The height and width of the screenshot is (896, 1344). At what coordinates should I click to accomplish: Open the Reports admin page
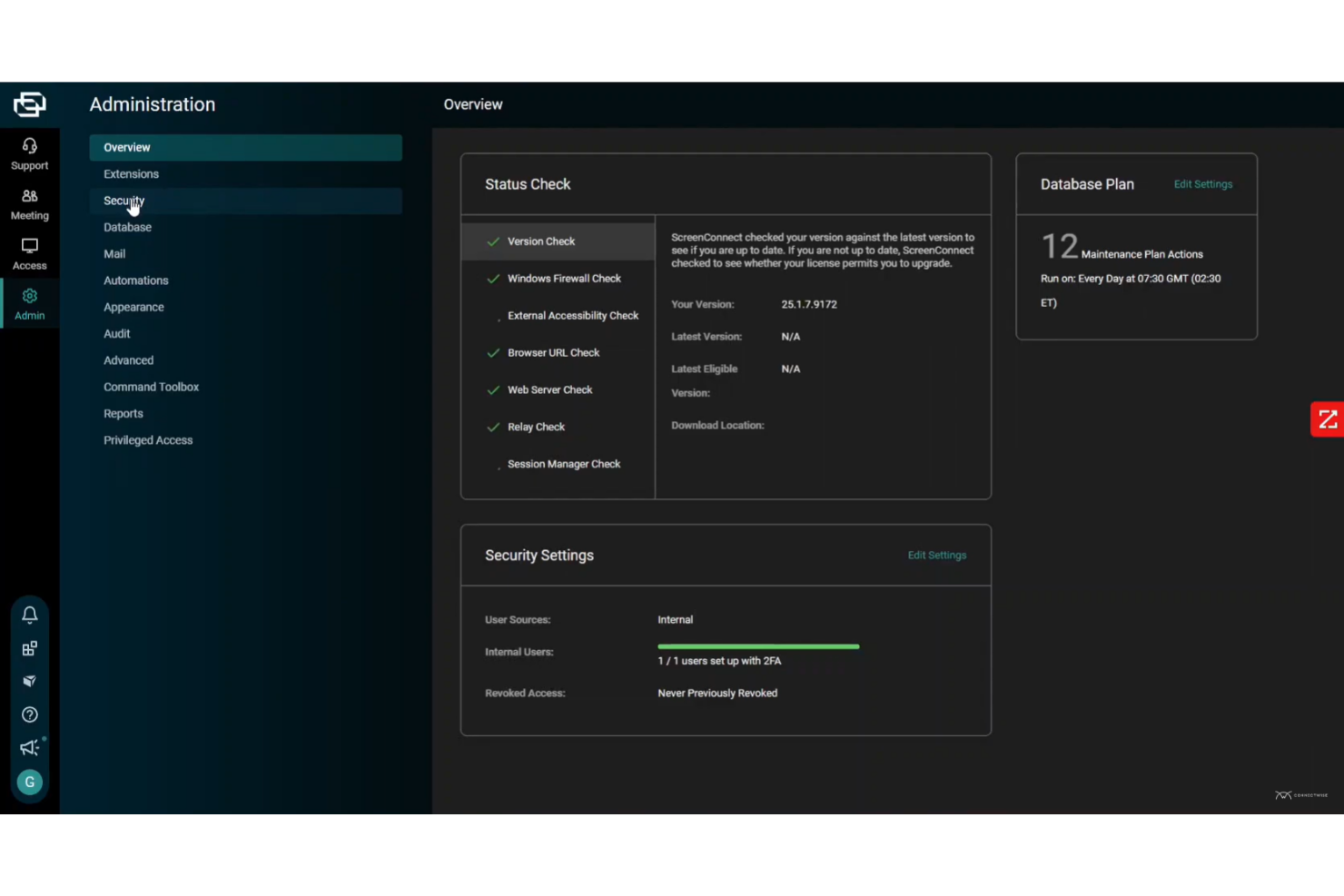[x=124, y=413]
